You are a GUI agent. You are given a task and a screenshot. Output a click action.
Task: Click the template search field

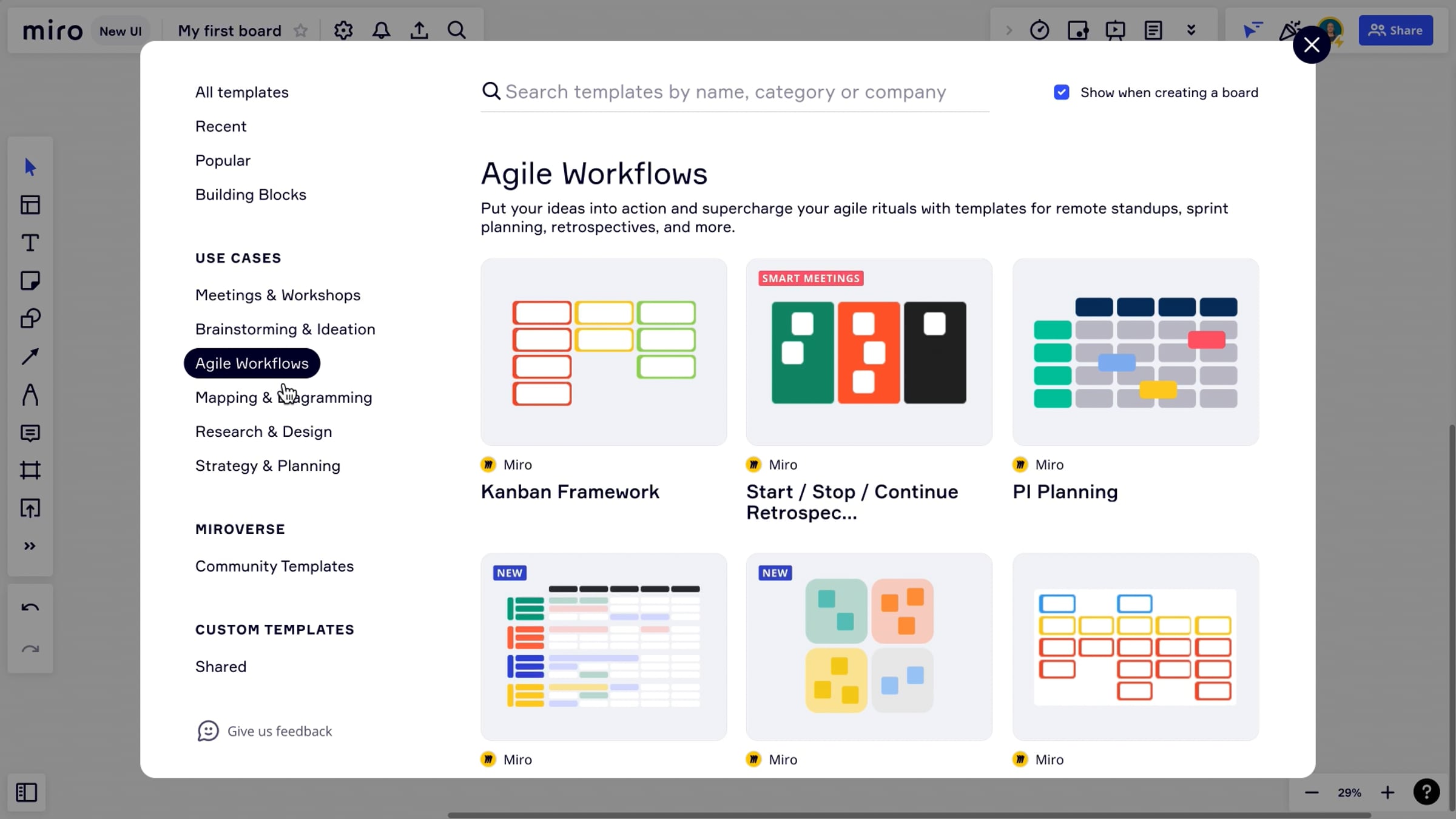pyautogui.click(x=735, y=92)
